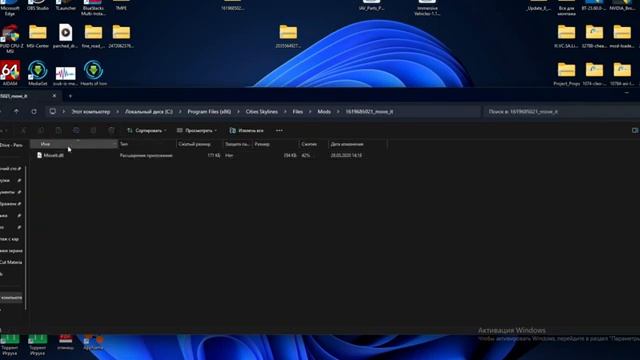Screen dimensions: 640x360
Task: Select Cut Materia folder in sidebar
Action: click(x=11, y=262)
